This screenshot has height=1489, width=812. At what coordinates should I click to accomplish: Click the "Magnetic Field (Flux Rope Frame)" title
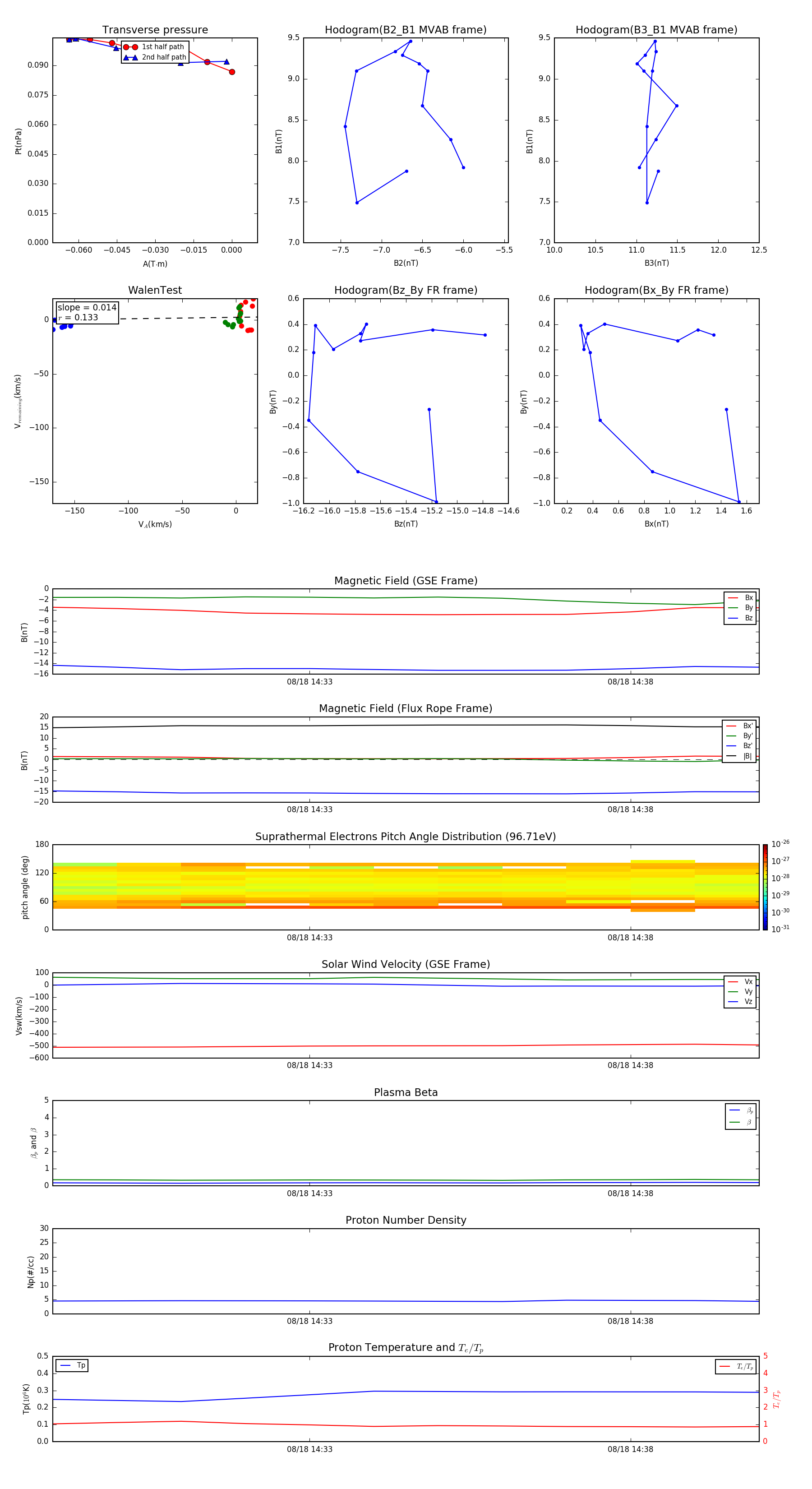(406, 709)
